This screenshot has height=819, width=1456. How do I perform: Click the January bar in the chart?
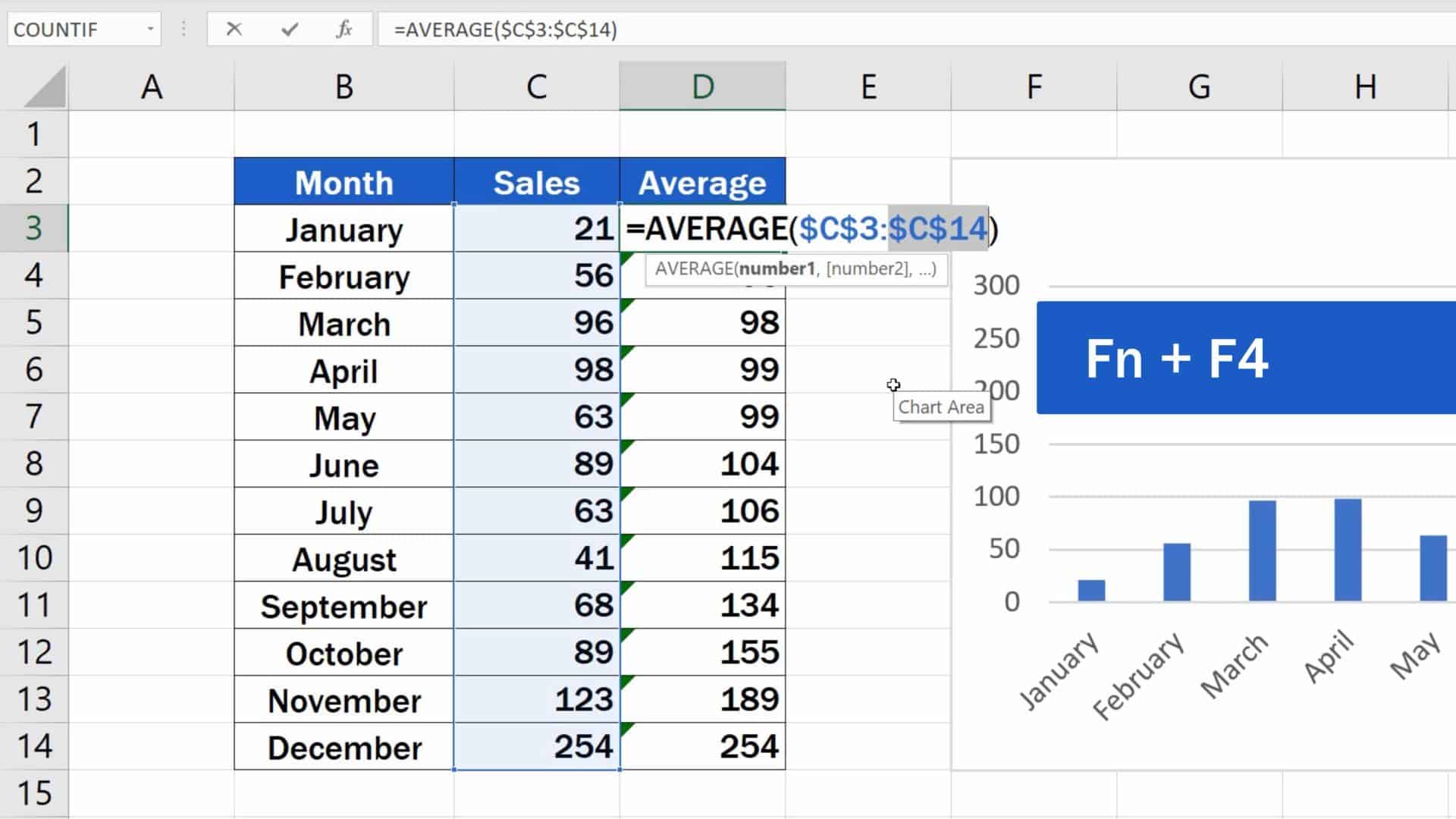1091,590
